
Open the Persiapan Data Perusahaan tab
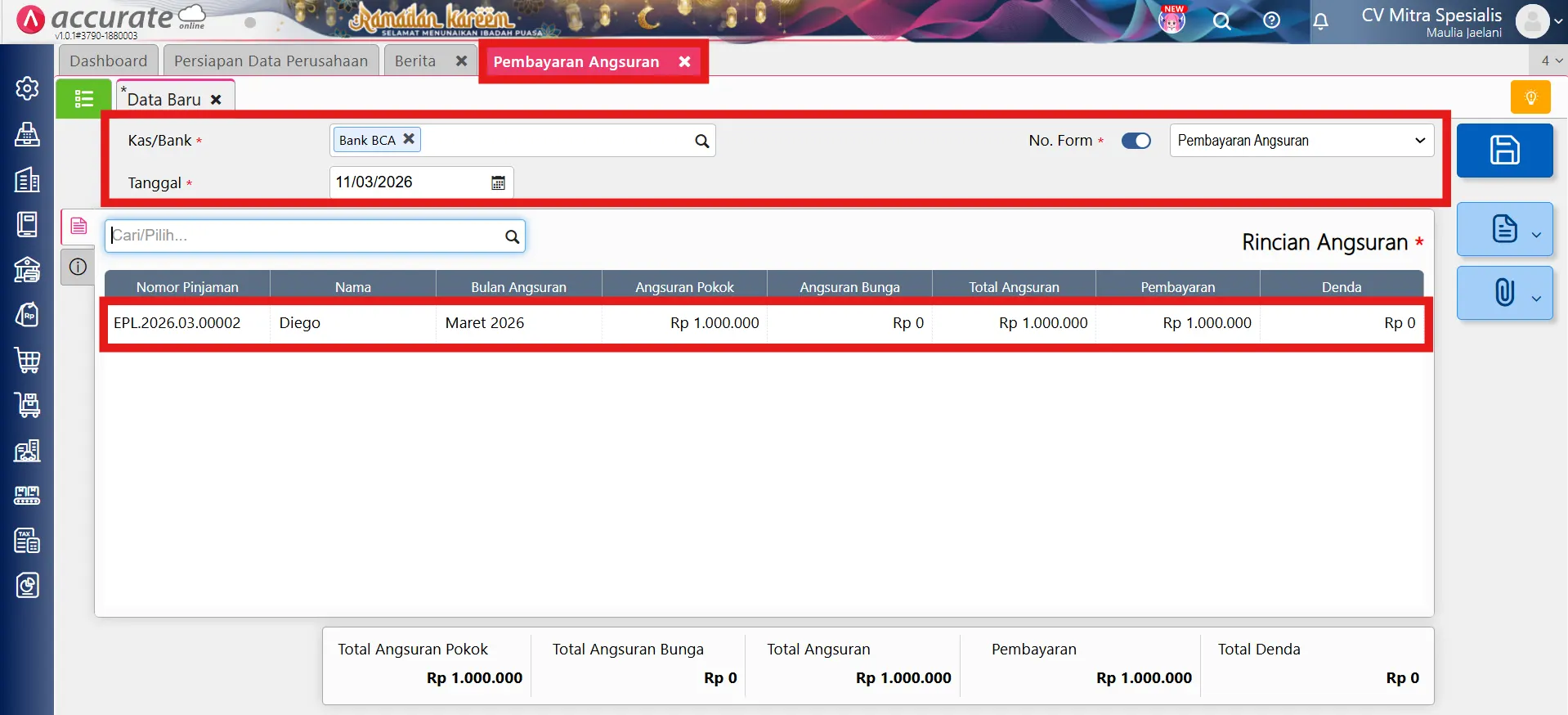(271, 61)
